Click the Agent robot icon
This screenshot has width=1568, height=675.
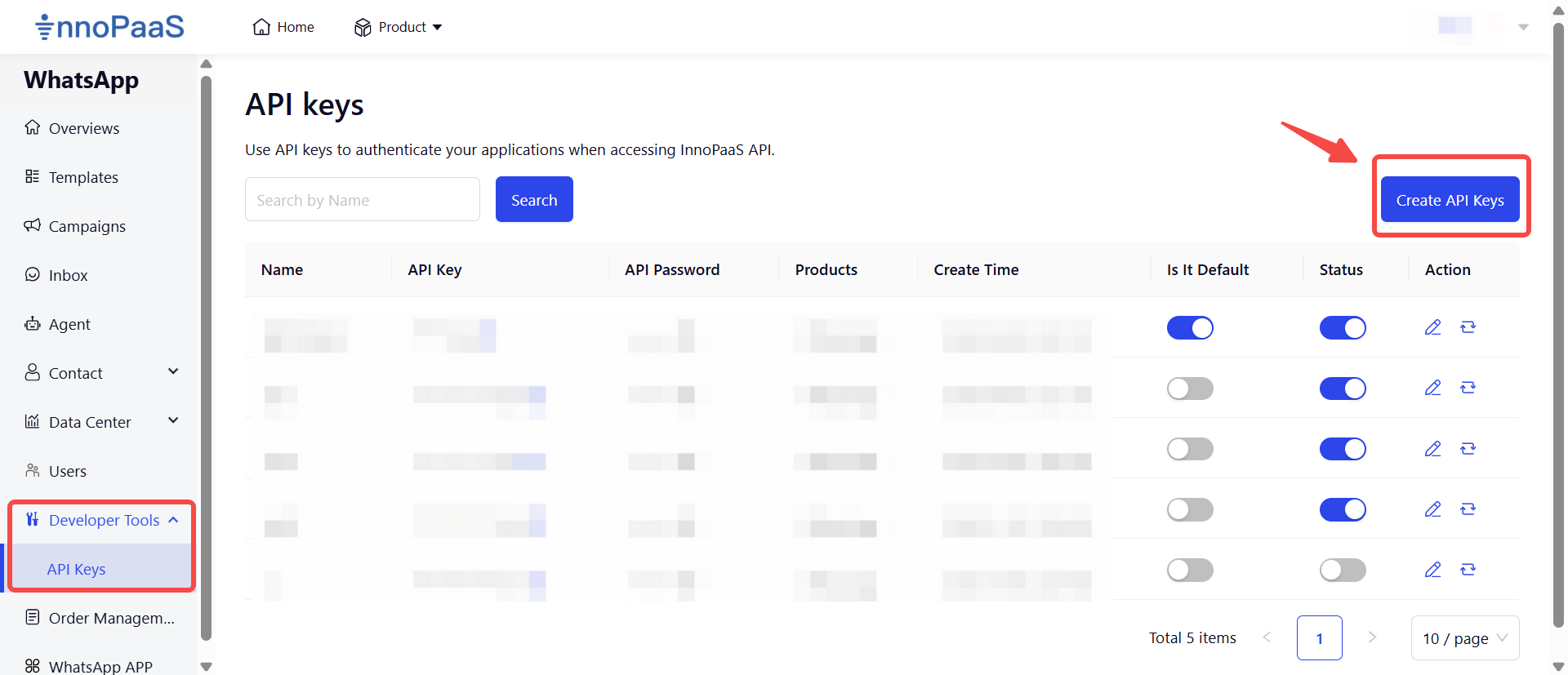pyautogui.click(x=33, y=323)
